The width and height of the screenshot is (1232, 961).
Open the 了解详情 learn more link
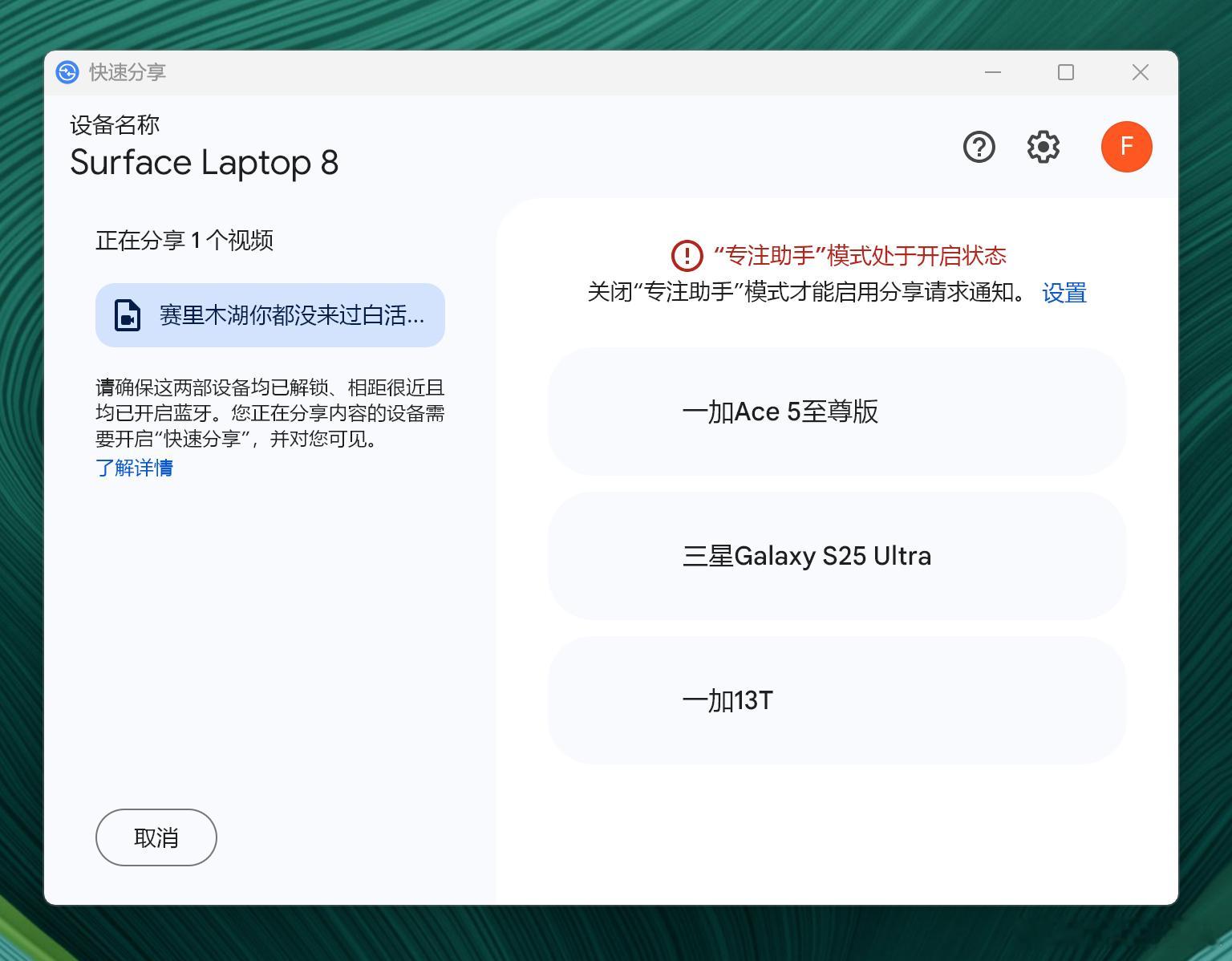click(134, 468)
